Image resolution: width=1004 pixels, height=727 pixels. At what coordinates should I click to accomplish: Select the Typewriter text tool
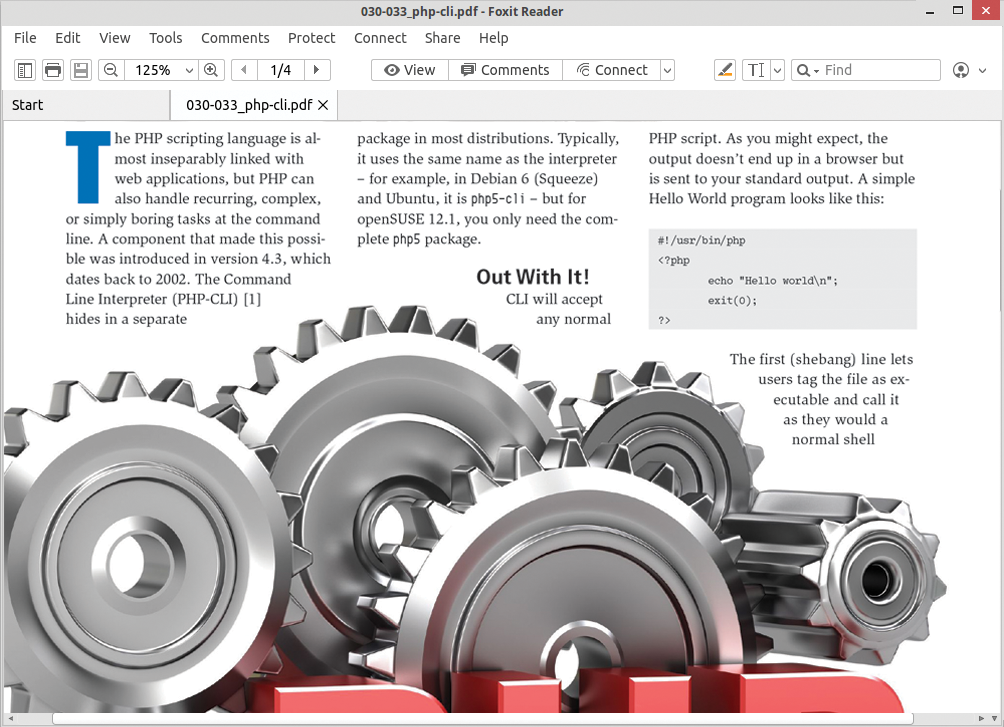tap(756, 70)
